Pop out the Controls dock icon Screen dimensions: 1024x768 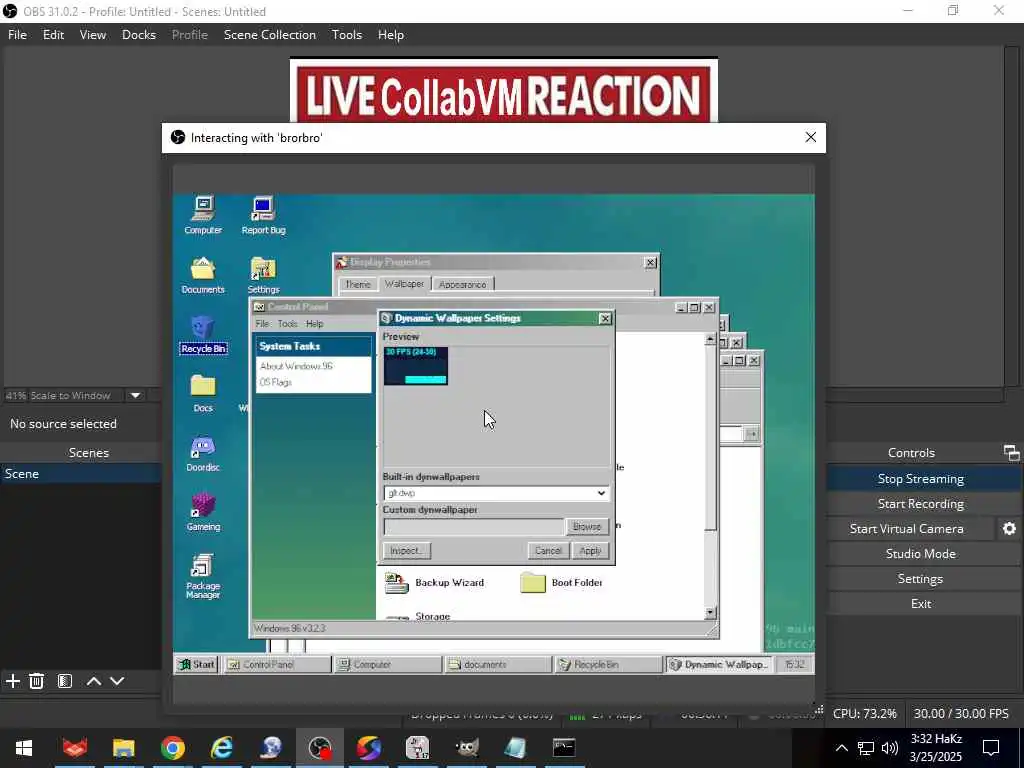click(x=1011, y=453)
